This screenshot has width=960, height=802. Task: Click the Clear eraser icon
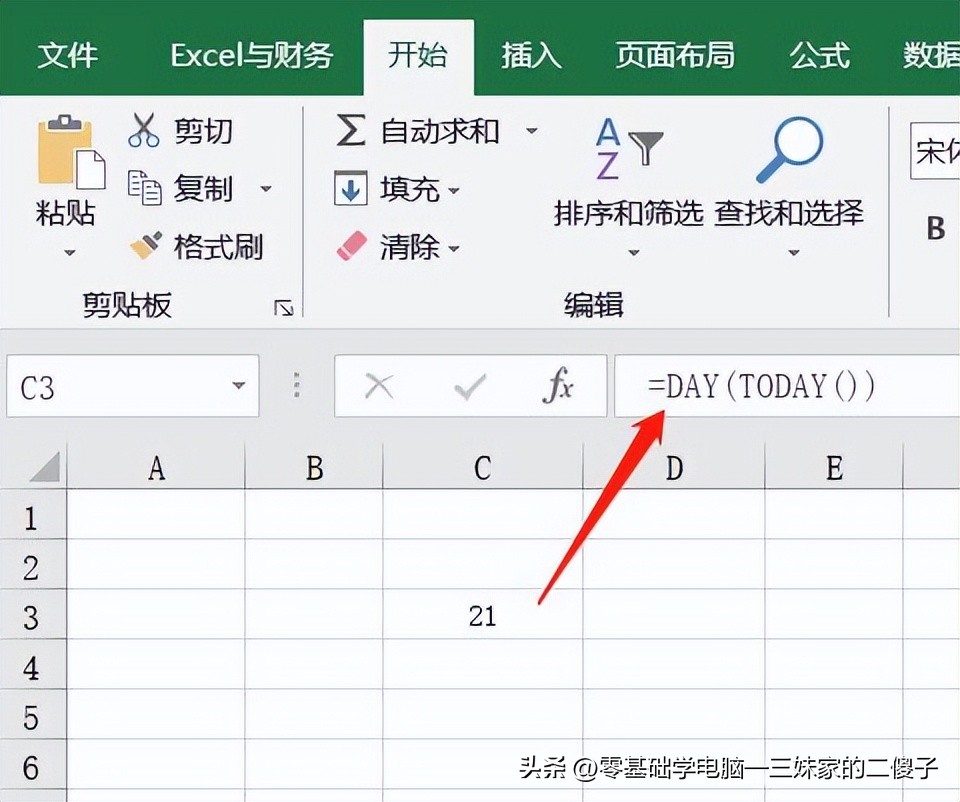click(x=351, y=246)
